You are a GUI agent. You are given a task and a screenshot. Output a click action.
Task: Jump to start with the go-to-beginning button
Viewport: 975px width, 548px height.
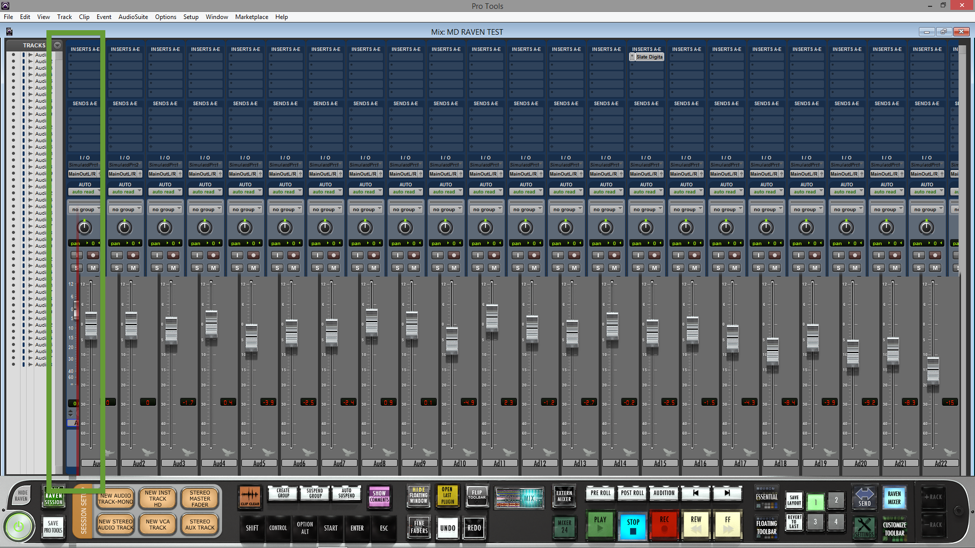click(x=696, y=493)
